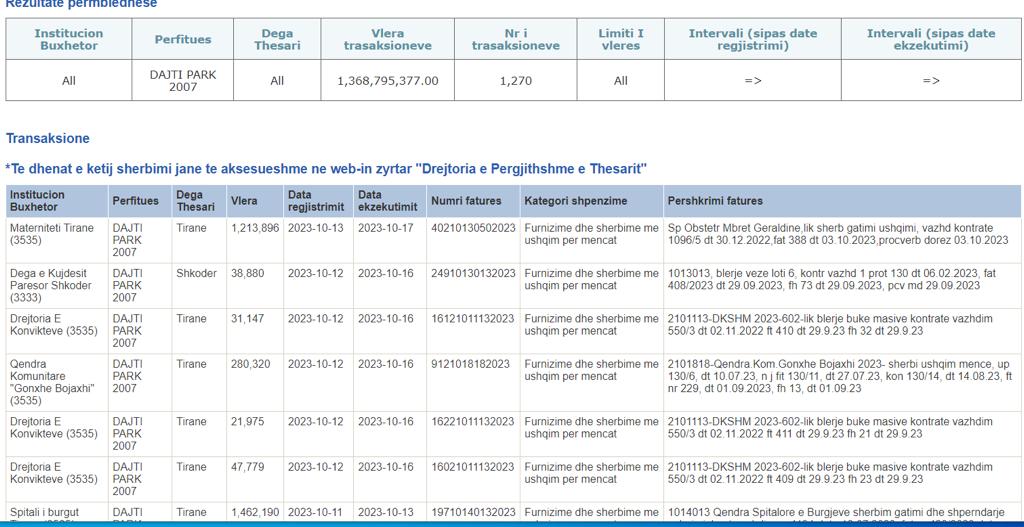The width and height of the screenshot is (1024, 527).
Task: Select the Limiti I vleres summary header
Action: tap(620, 39)
